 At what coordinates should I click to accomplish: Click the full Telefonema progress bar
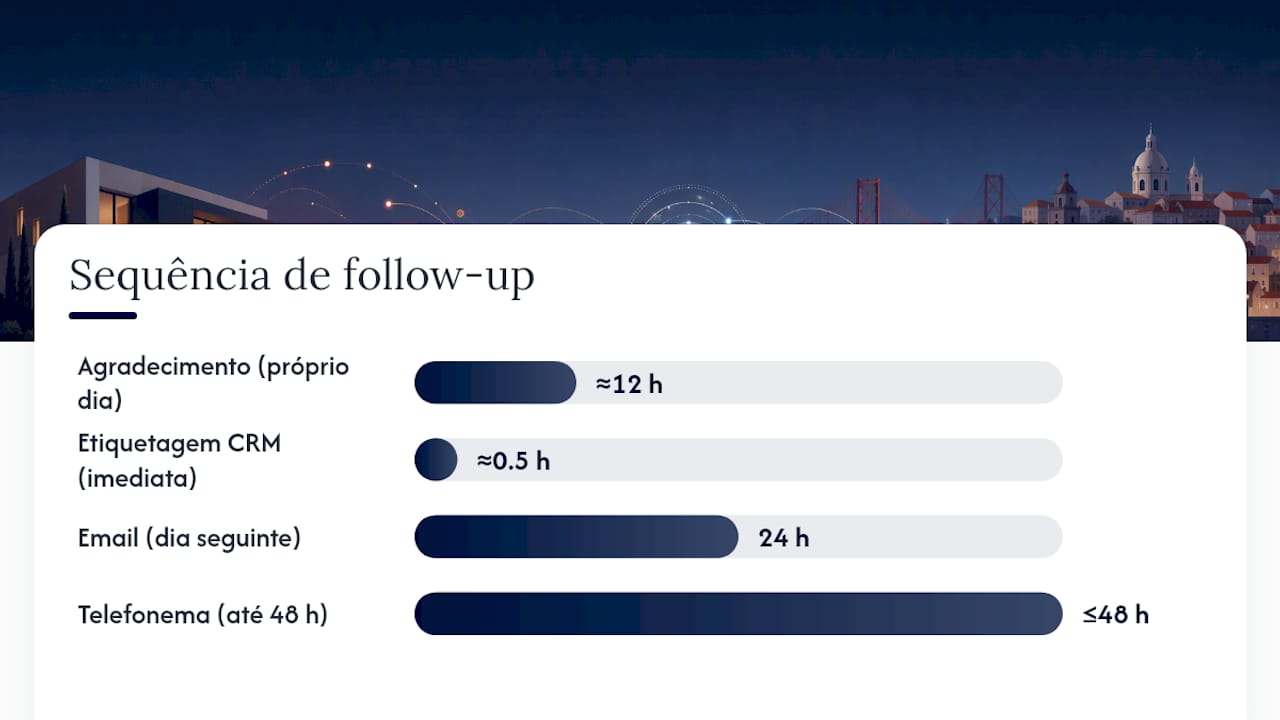(x=738, y=614)
